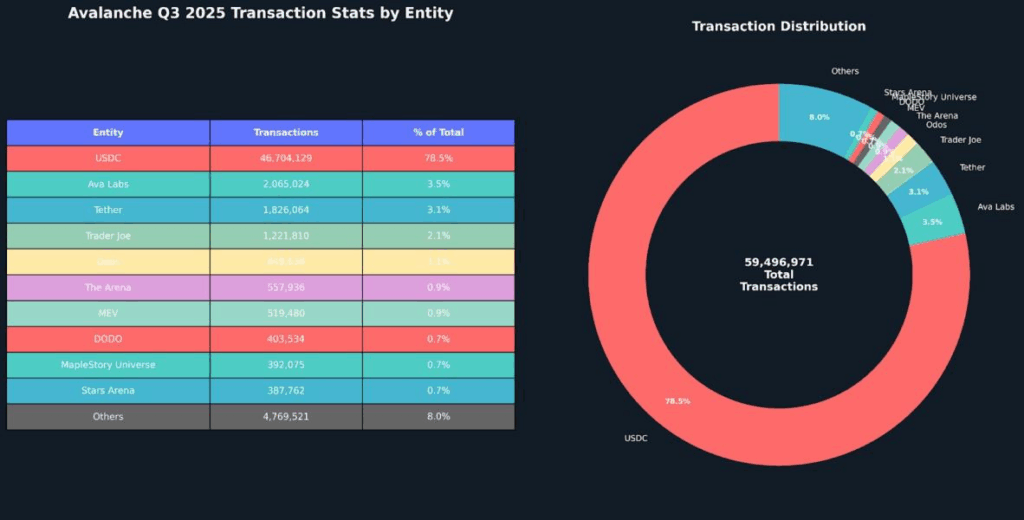Click the Trader Joe entity cell in table

click(108, 236)
